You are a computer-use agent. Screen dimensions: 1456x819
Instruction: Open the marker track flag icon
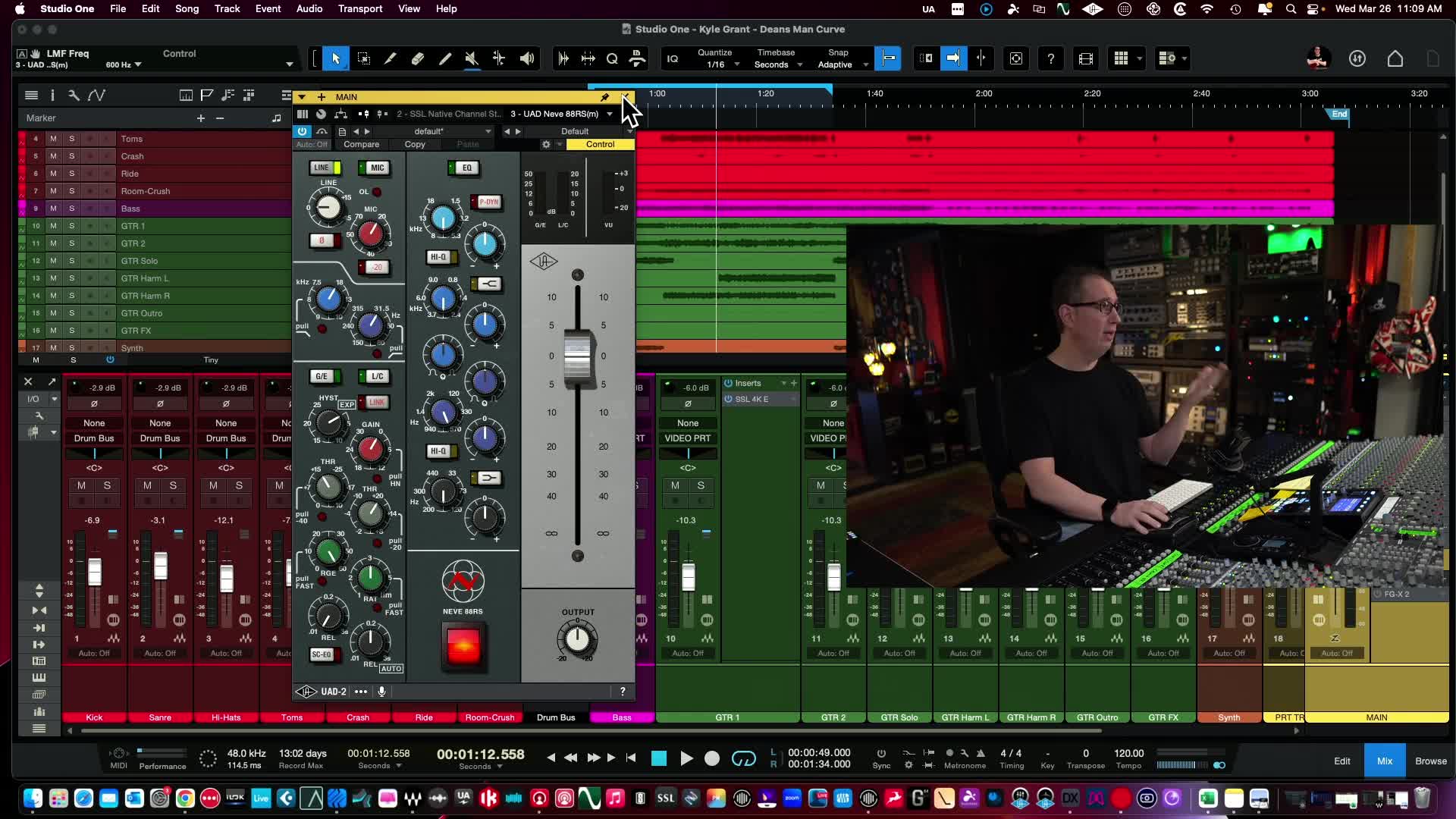(206, 95)
